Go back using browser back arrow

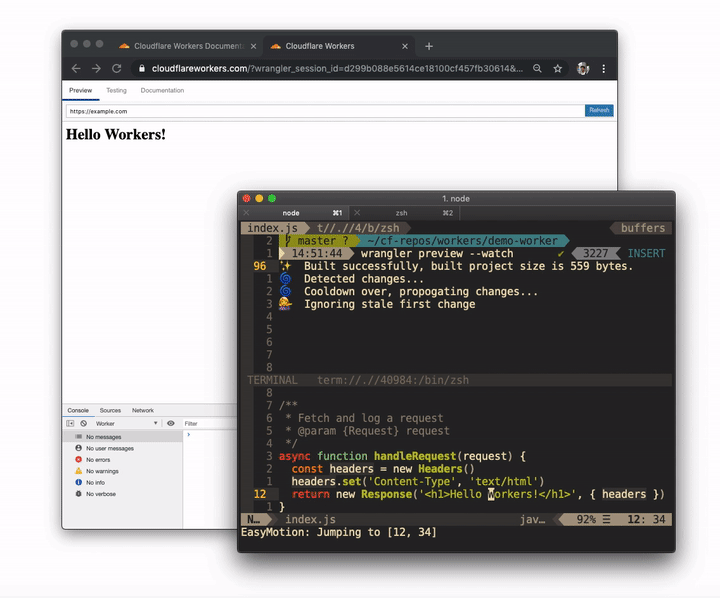click(x=76, y=68)
